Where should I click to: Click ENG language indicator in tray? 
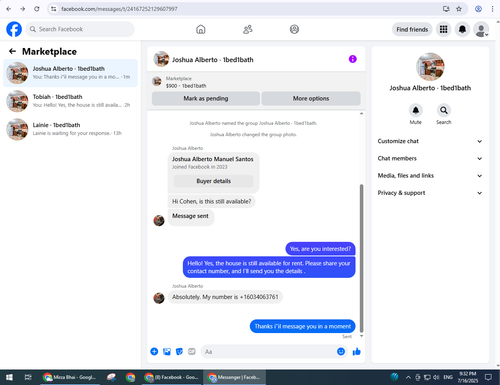click(x=448, y=377)
